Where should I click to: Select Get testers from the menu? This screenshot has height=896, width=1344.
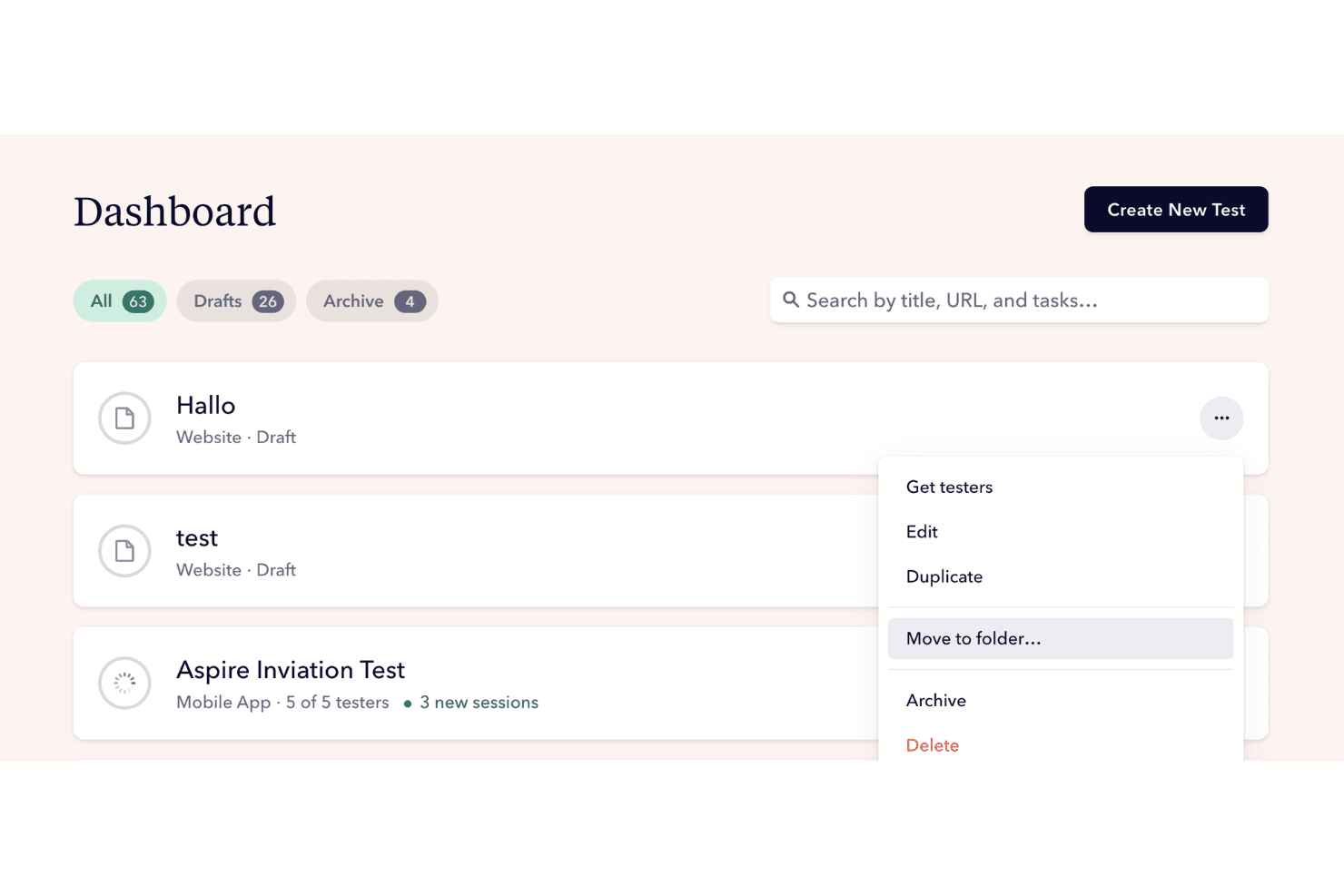(x=1060, y=487)
